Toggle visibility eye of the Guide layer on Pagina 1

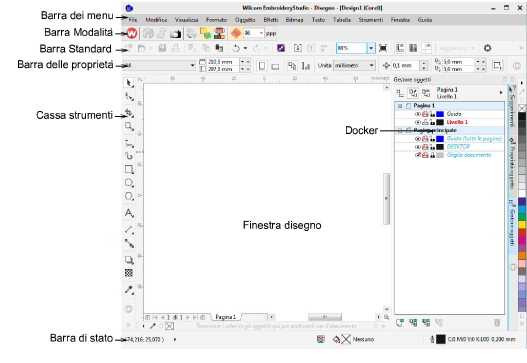click(417, 114)
